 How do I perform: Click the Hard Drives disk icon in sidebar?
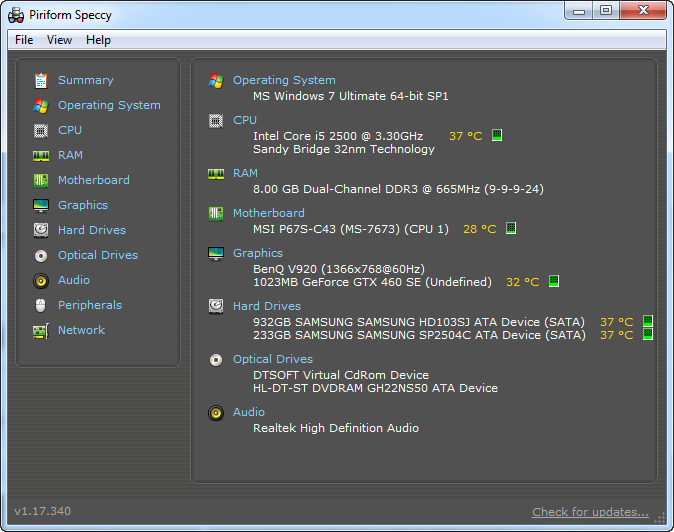pos(41,230)
